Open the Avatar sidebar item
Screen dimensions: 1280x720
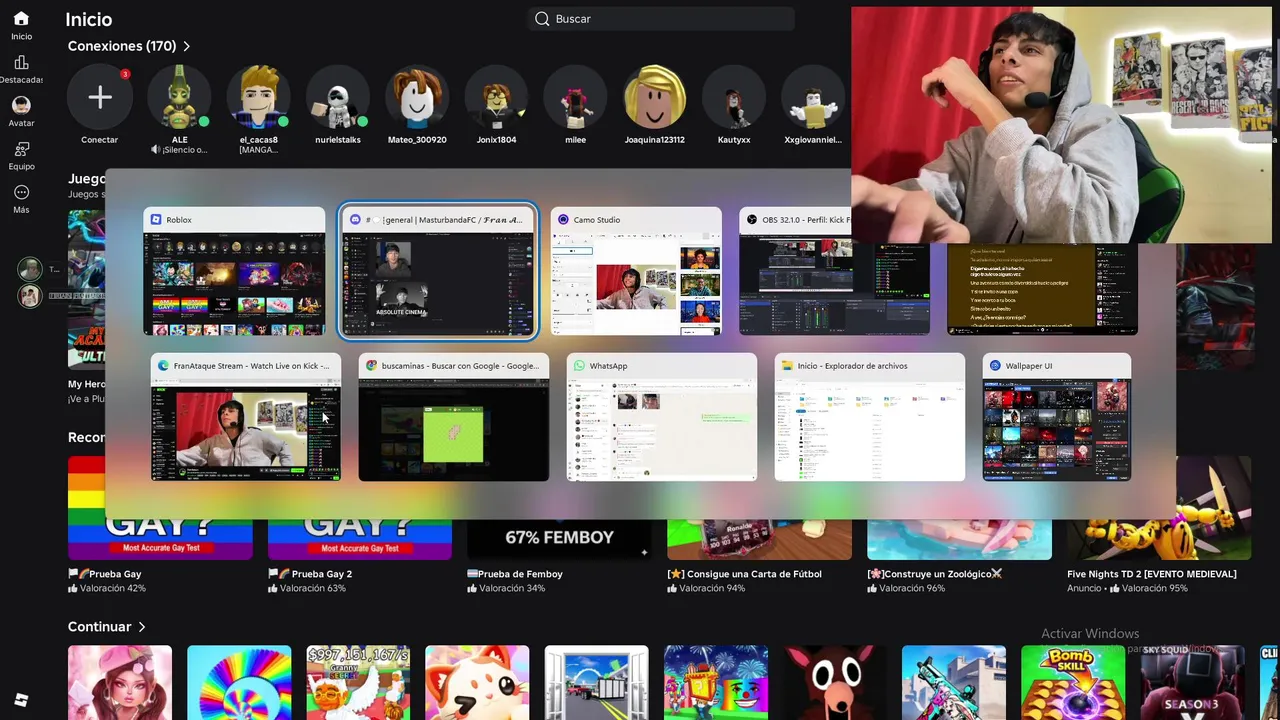coord(21,111)
